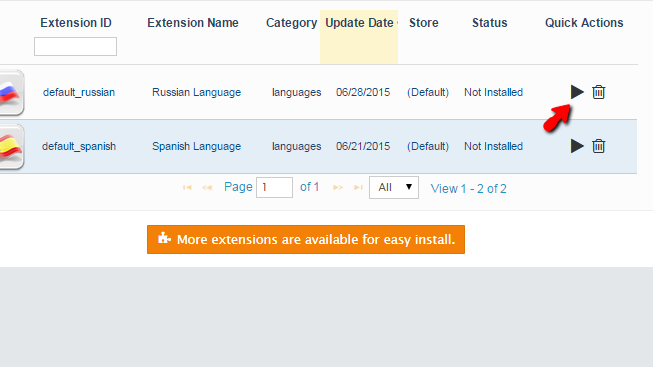The height and width of the screenshot is (367, 653).
Task: Click the Spanish Language name cell
Action: pyautogui.click(x=196, y=146)
